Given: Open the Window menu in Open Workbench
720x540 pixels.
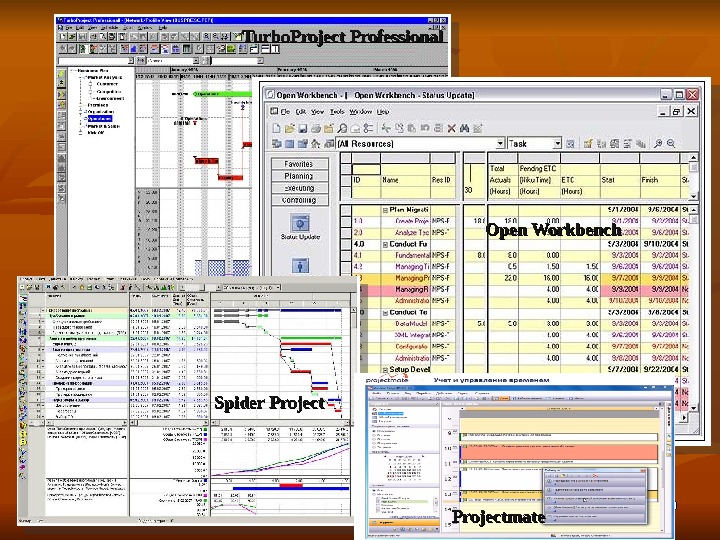Looking at the screenshot, I should coord(360,112).
